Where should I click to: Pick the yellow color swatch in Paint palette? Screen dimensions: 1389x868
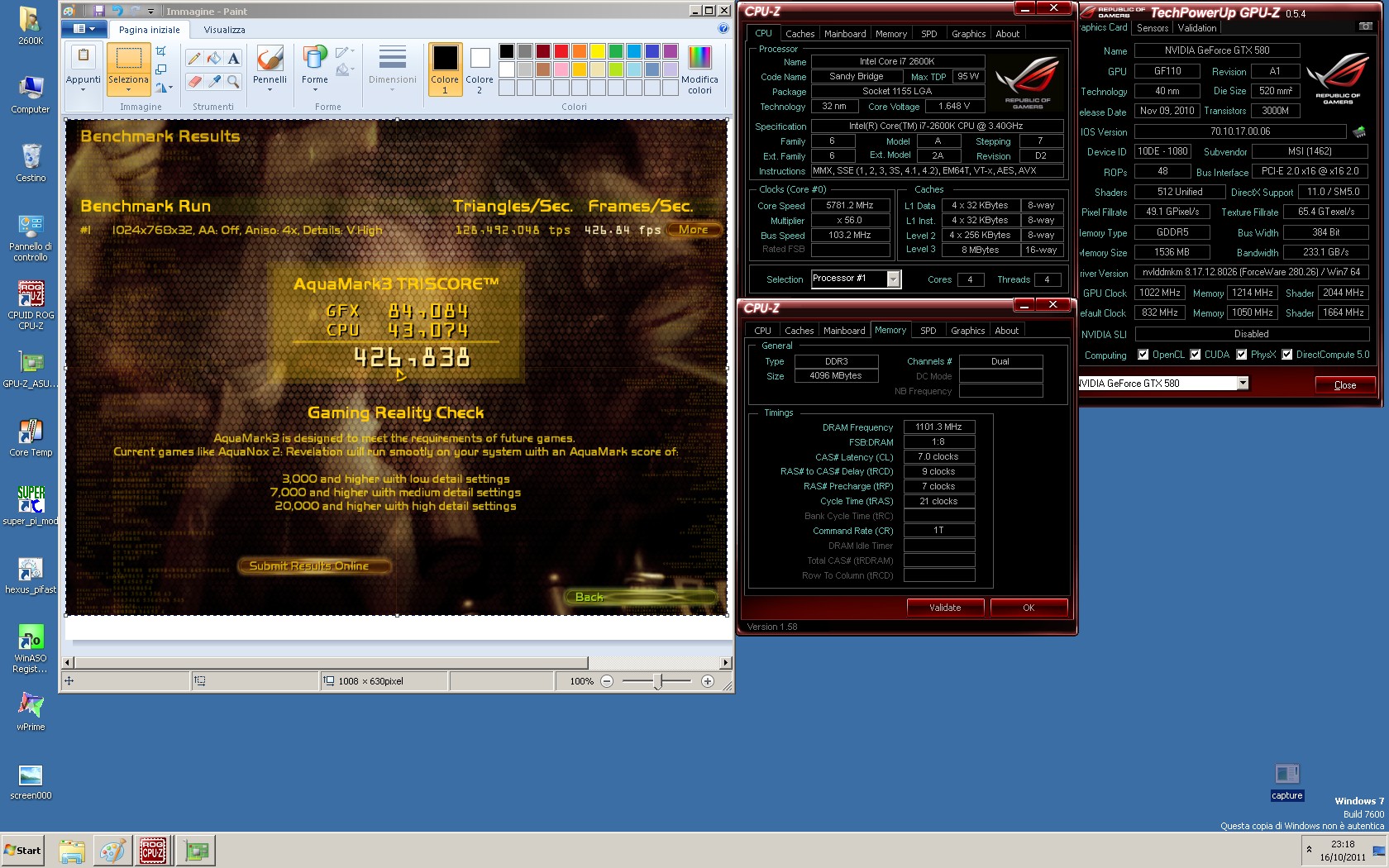[x=598, y=51]
